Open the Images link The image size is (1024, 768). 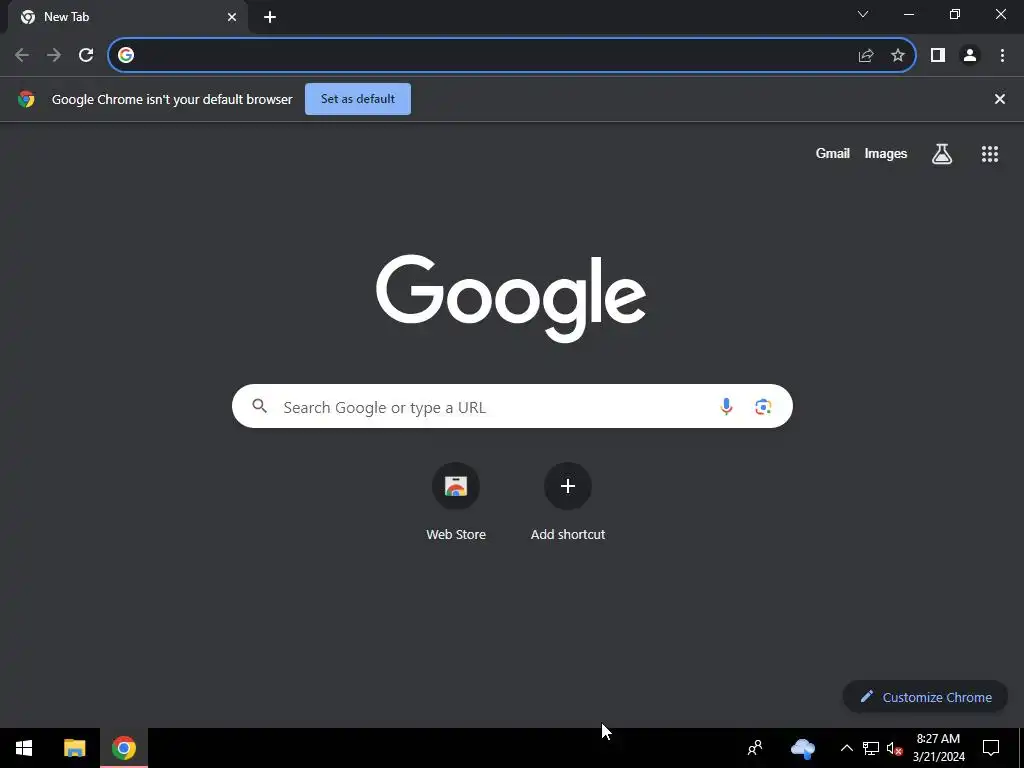886,153
